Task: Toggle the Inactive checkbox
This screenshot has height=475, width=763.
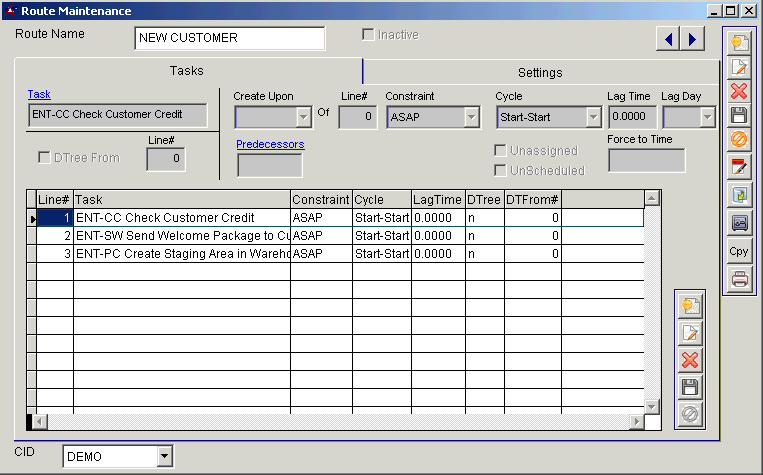Action: point(368,35)
